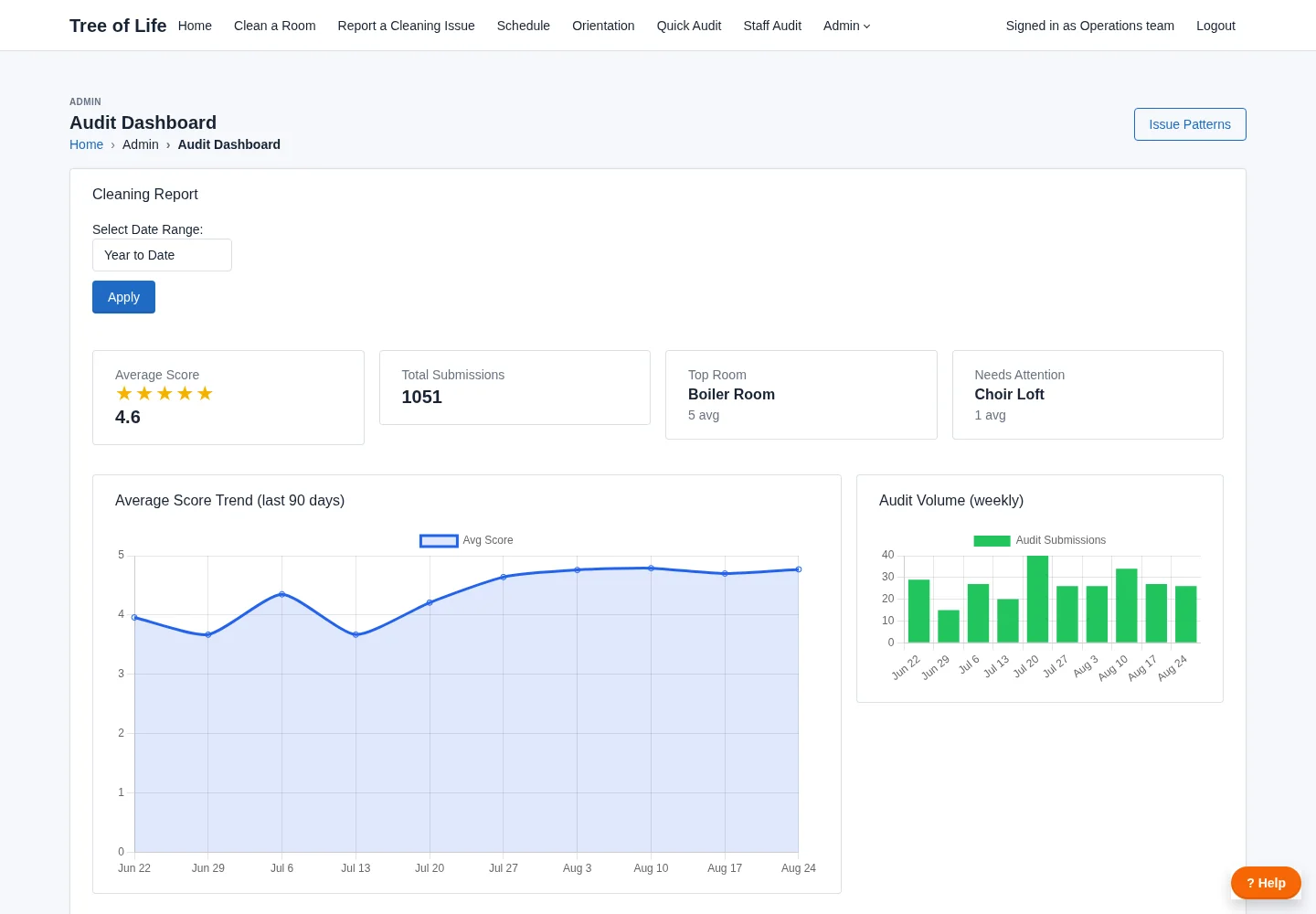Expand the Admin dropdown menu
The height and width of the screenshot is (914, 1316).
click(x=847, y=26)
